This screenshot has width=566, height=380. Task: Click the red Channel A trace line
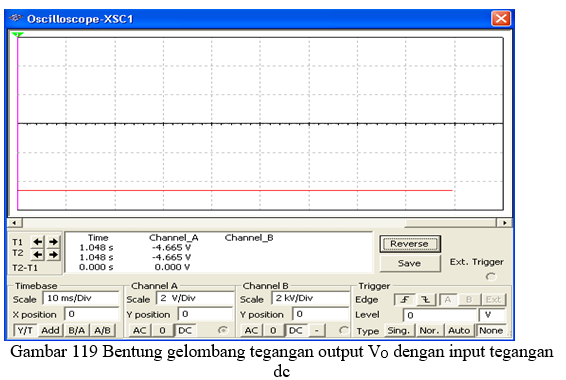pos(235,190)
